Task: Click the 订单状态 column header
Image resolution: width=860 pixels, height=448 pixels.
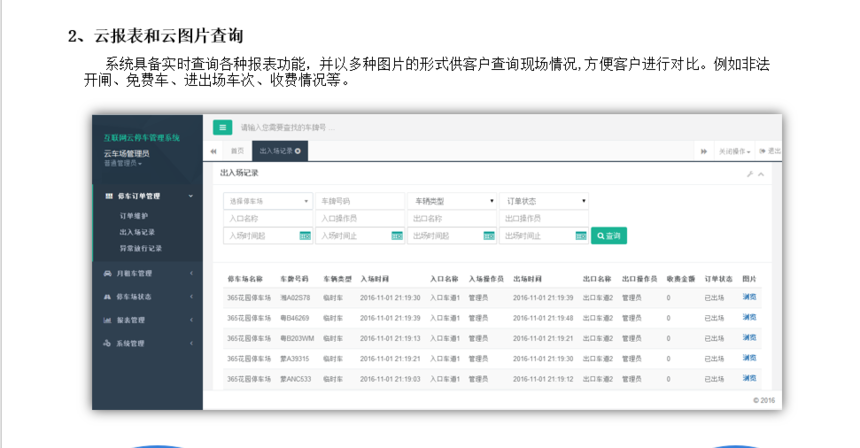Action: (718, 279)
